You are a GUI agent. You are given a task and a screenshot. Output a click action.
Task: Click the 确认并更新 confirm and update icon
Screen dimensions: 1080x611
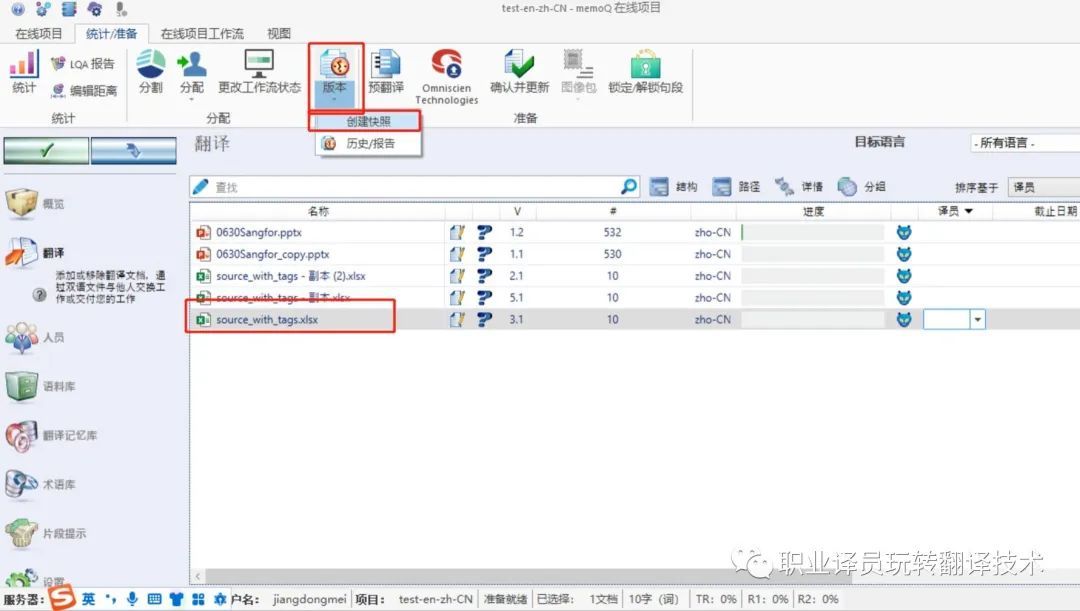(x=519, y=72)
